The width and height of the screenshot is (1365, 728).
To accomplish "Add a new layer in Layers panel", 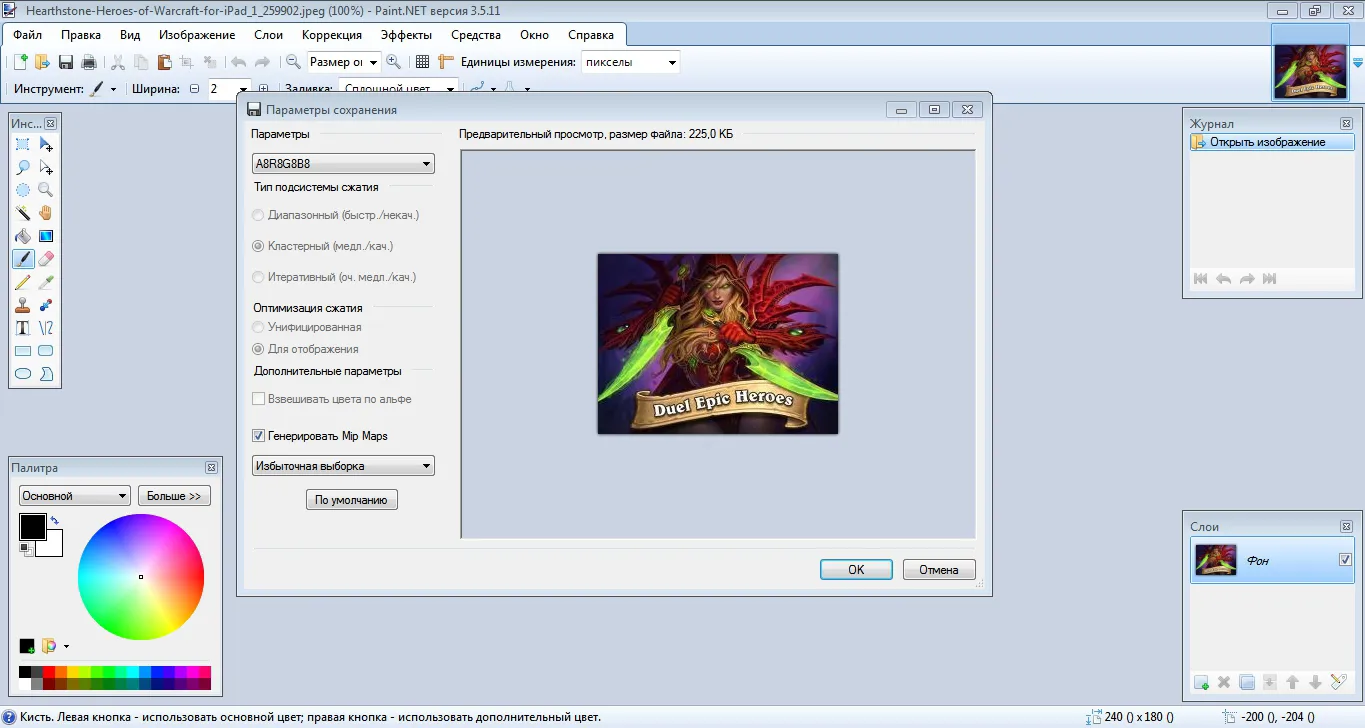I will point(1201,682).
